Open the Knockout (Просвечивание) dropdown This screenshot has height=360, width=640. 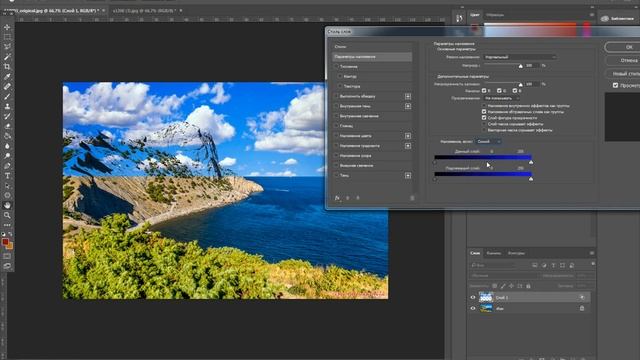[x=502, y=98]
